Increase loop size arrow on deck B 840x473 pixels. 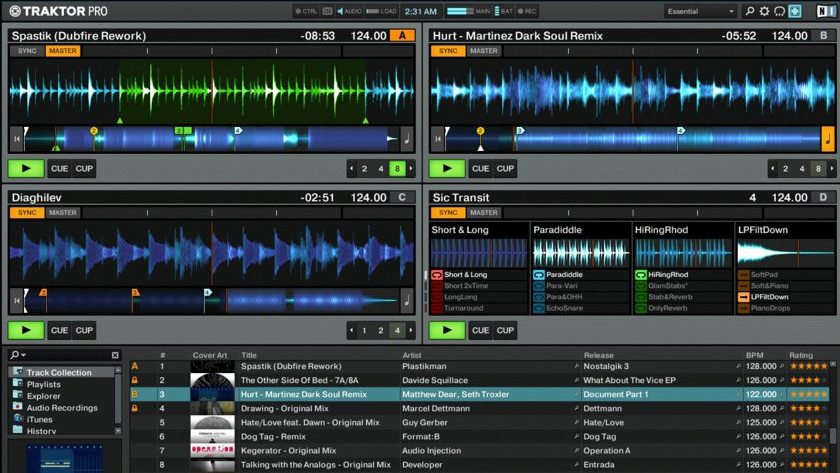point(832,169)
